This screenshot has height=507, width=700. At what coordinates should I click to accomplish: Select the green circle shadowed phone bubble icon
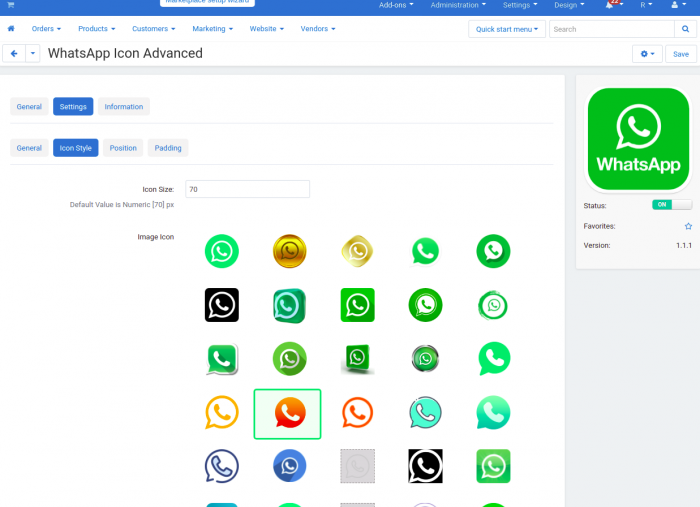493,251
